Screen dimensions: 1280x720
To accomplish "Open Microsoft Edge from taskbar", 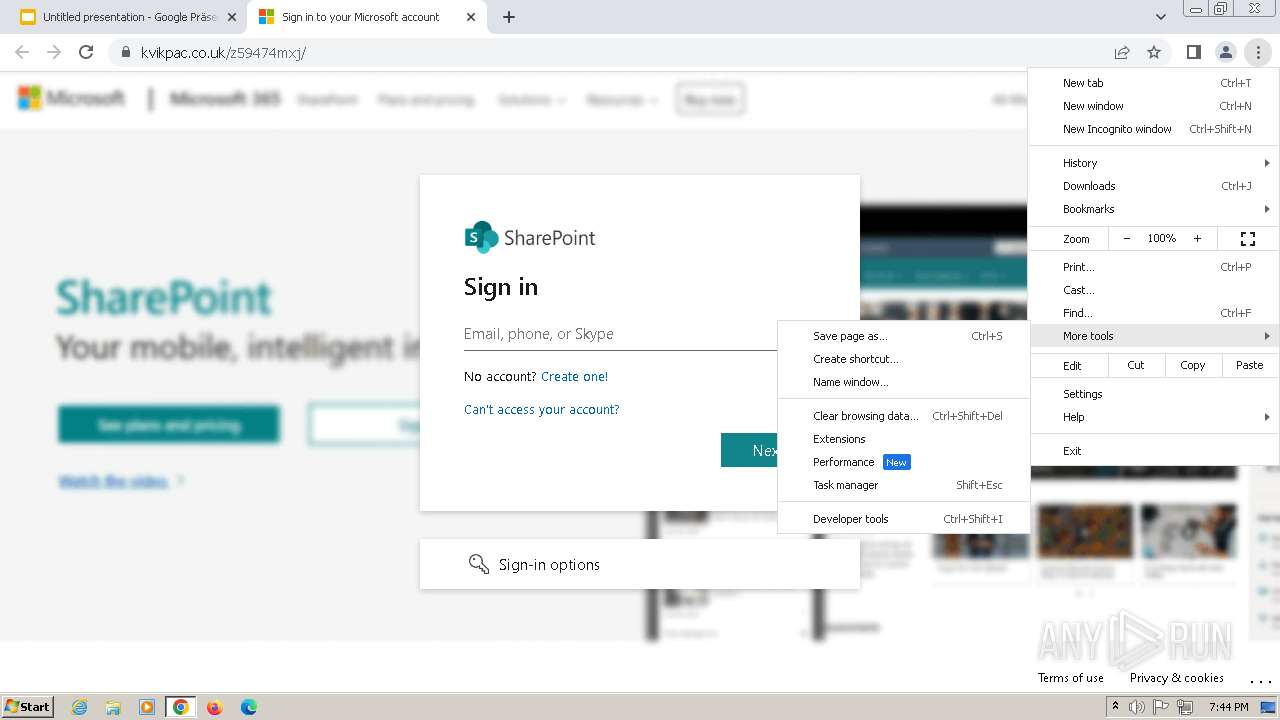I will tap(248, 707).
